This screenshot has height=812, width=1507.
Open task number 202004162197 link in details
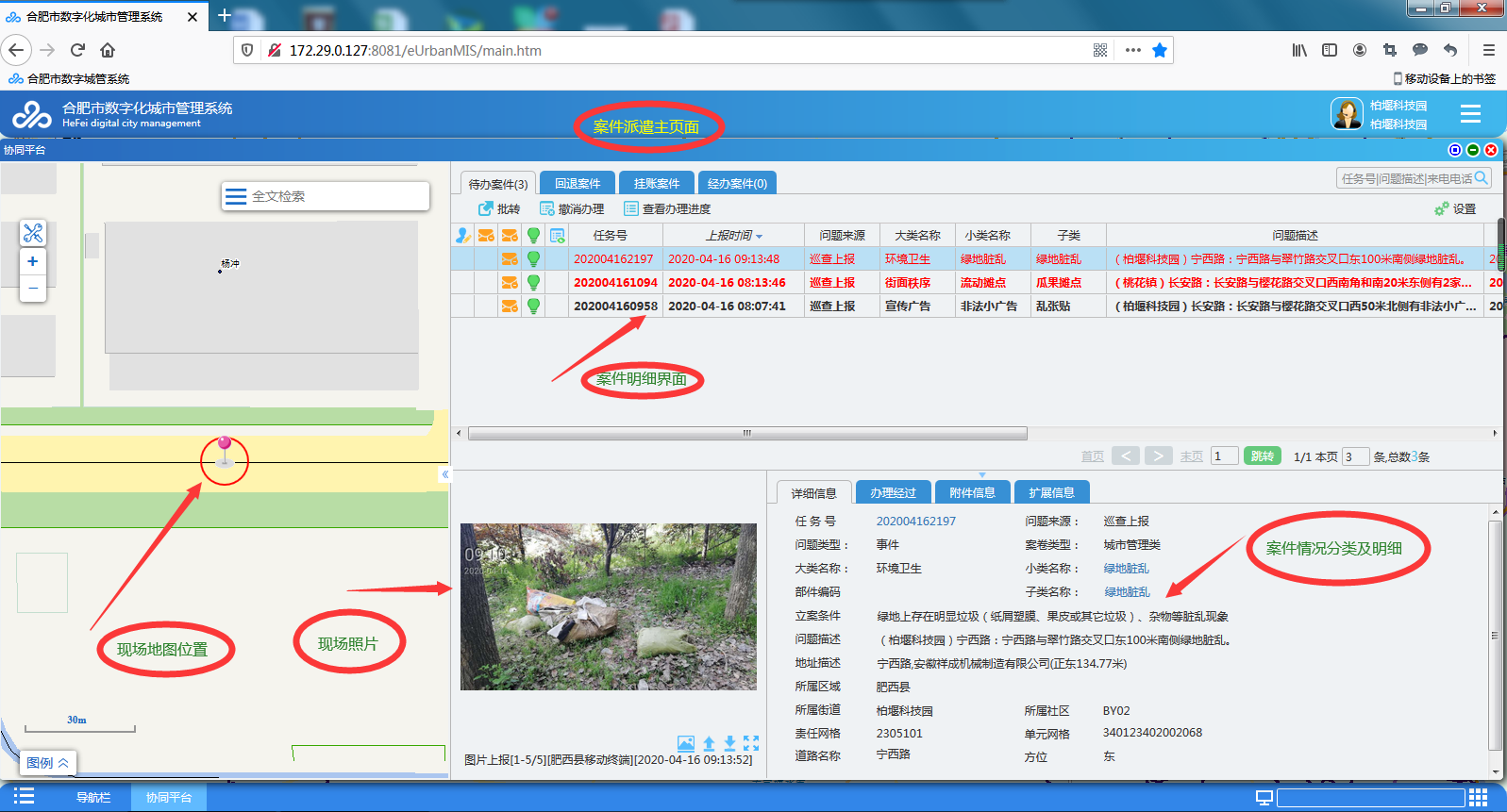(x=915, y=521)
